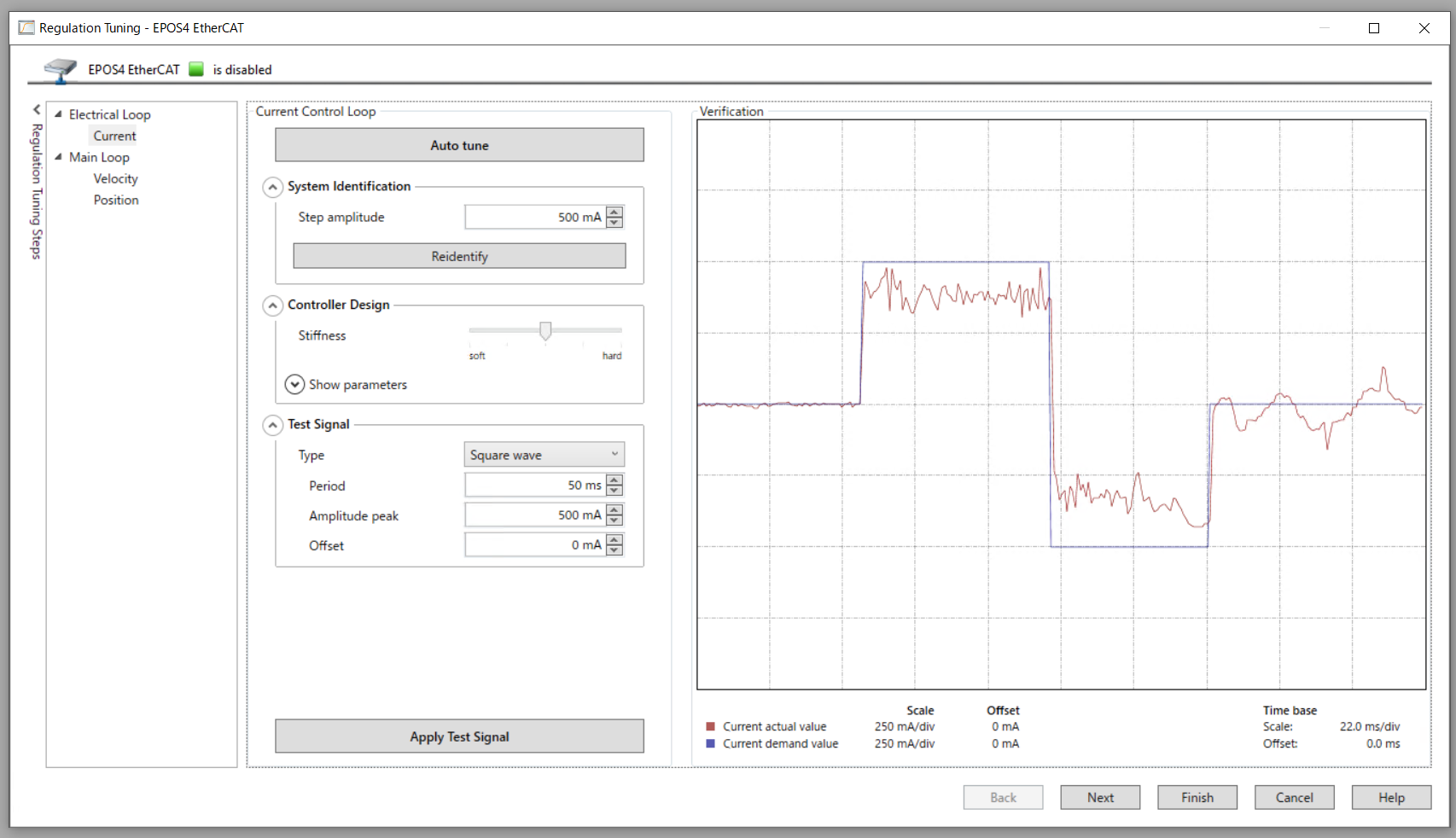This screenshot has height=838, width=1456.
Task: Click the Test Signal Offset input field
Action: point(535,545)
